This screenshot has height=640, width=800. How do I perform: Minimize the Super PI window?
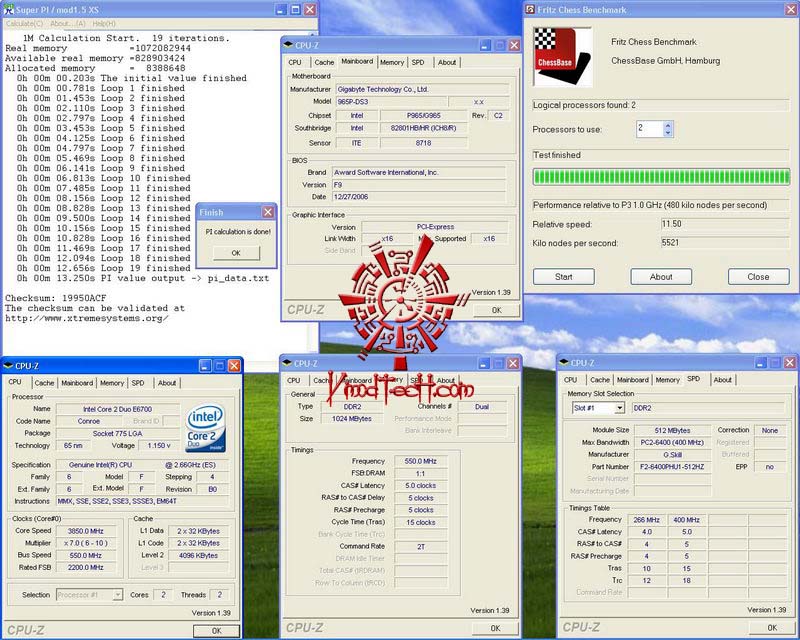coord(281,9)
